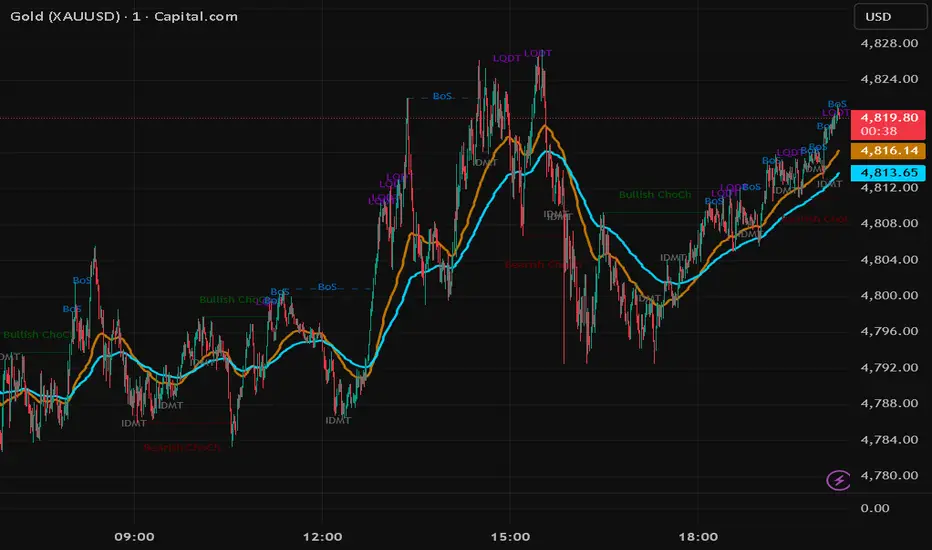The image size is (932, 550).
Task: Click the 0.00 indicator scale label
Action: coord(875,508)
